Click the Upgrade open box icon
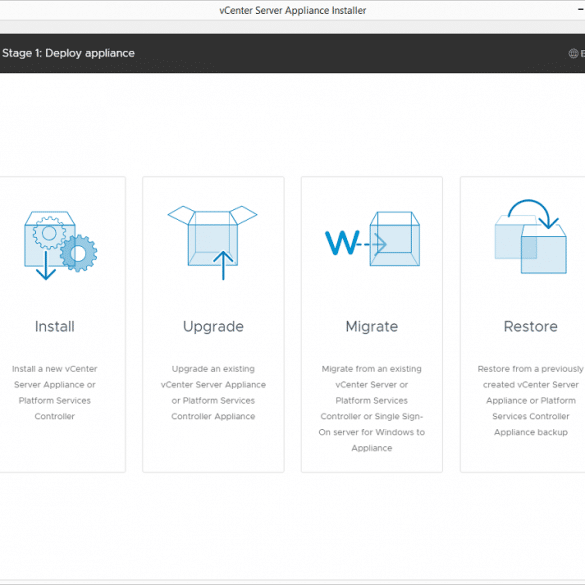 click(x=212, y=243)
